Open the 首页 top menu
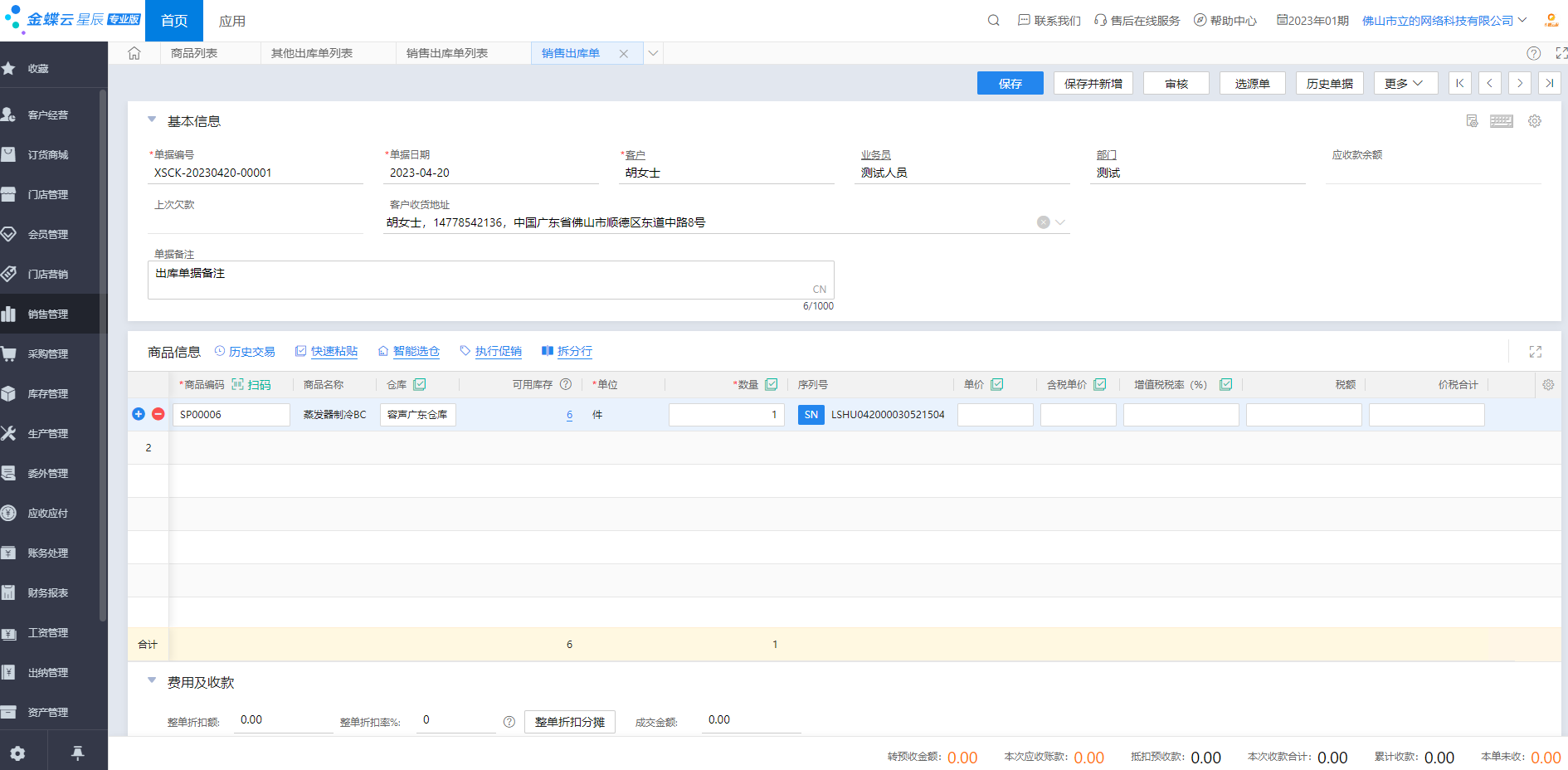Viewport: 1568px width, 770px height. coord(174,21)
